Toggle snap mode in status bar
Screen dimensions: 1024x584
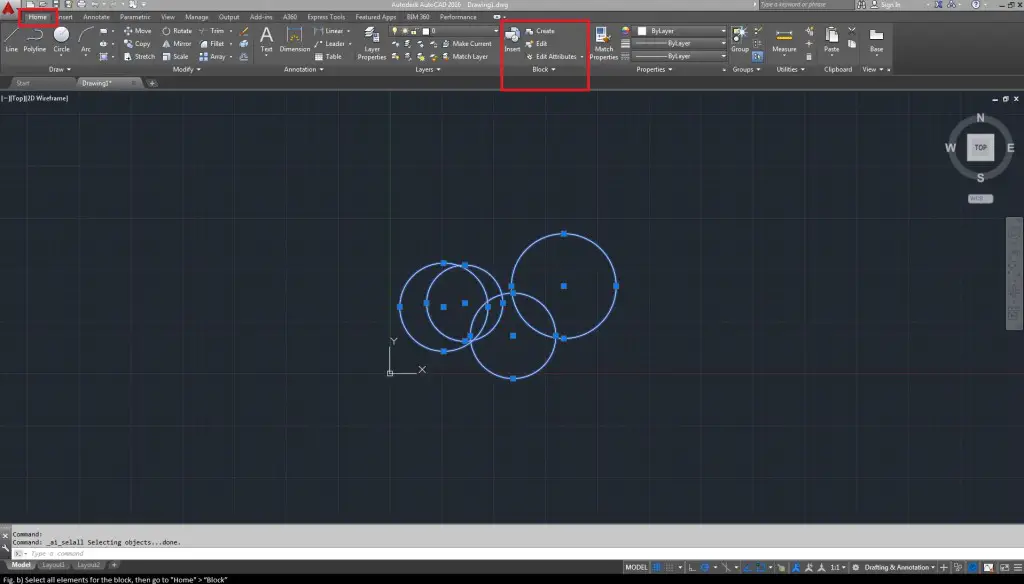coord(669,567)
